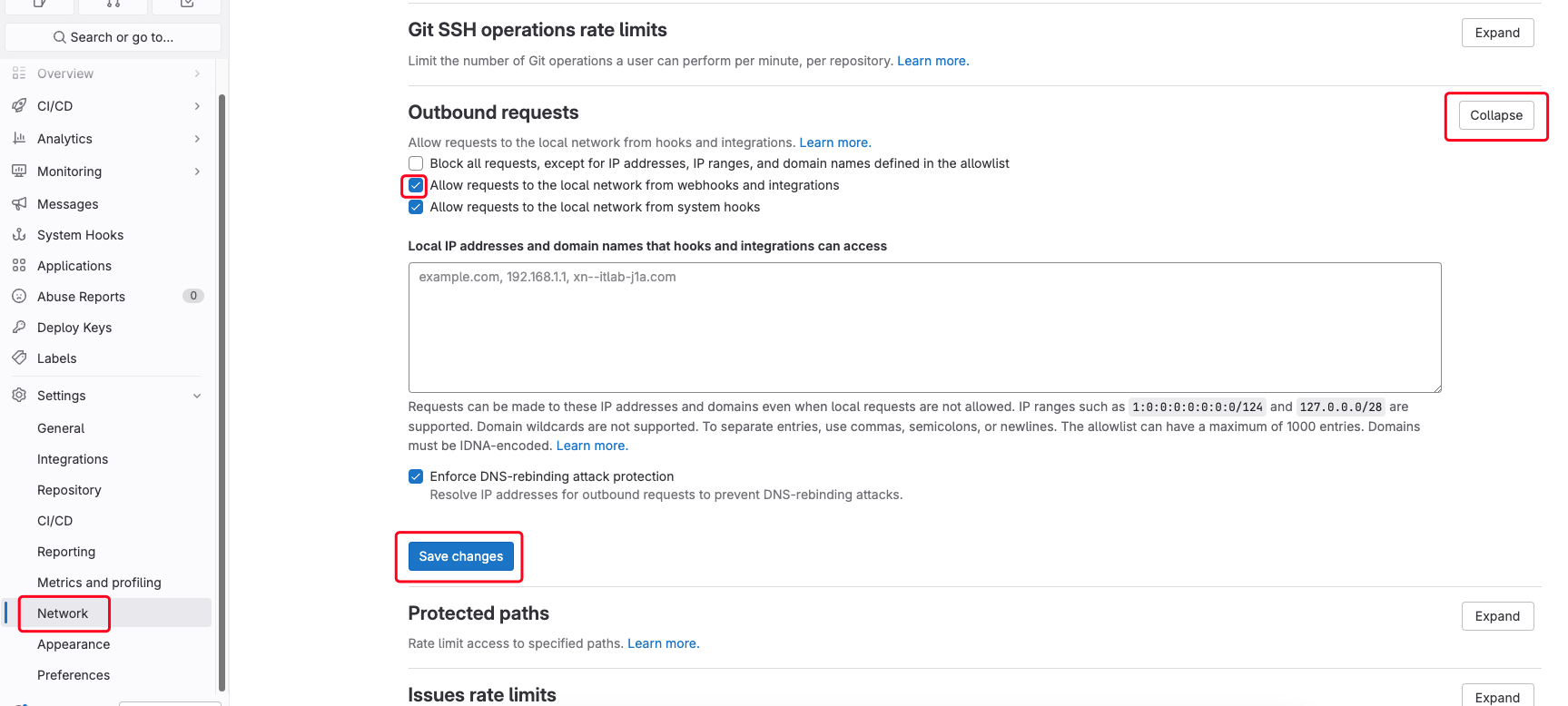
Task: Focus the local IP addresses allowlist textarea
Action: coord(924,328)
